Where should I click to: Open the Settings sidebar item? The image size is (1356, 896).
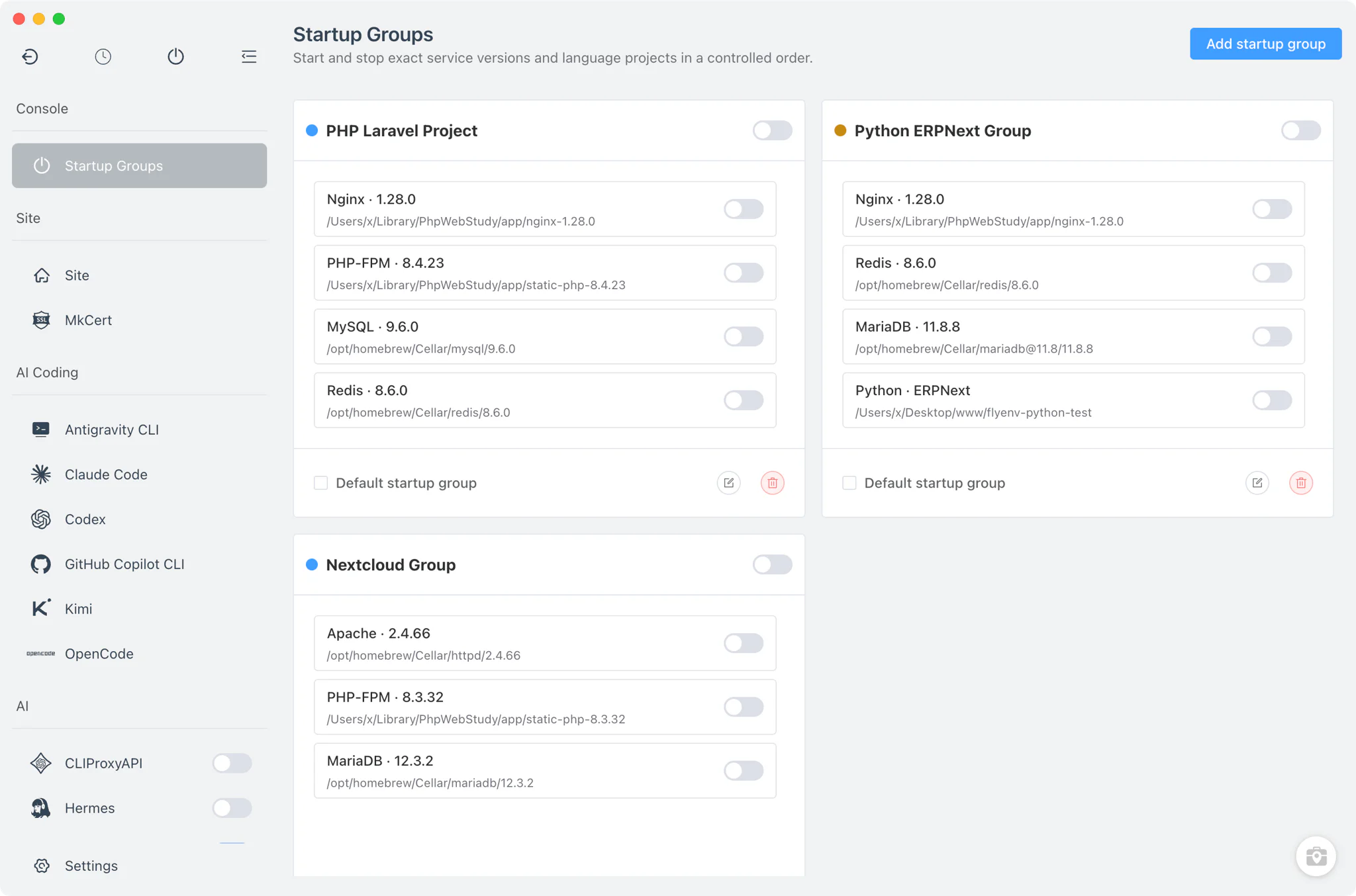pyautogui.click(x=139, y=866)
